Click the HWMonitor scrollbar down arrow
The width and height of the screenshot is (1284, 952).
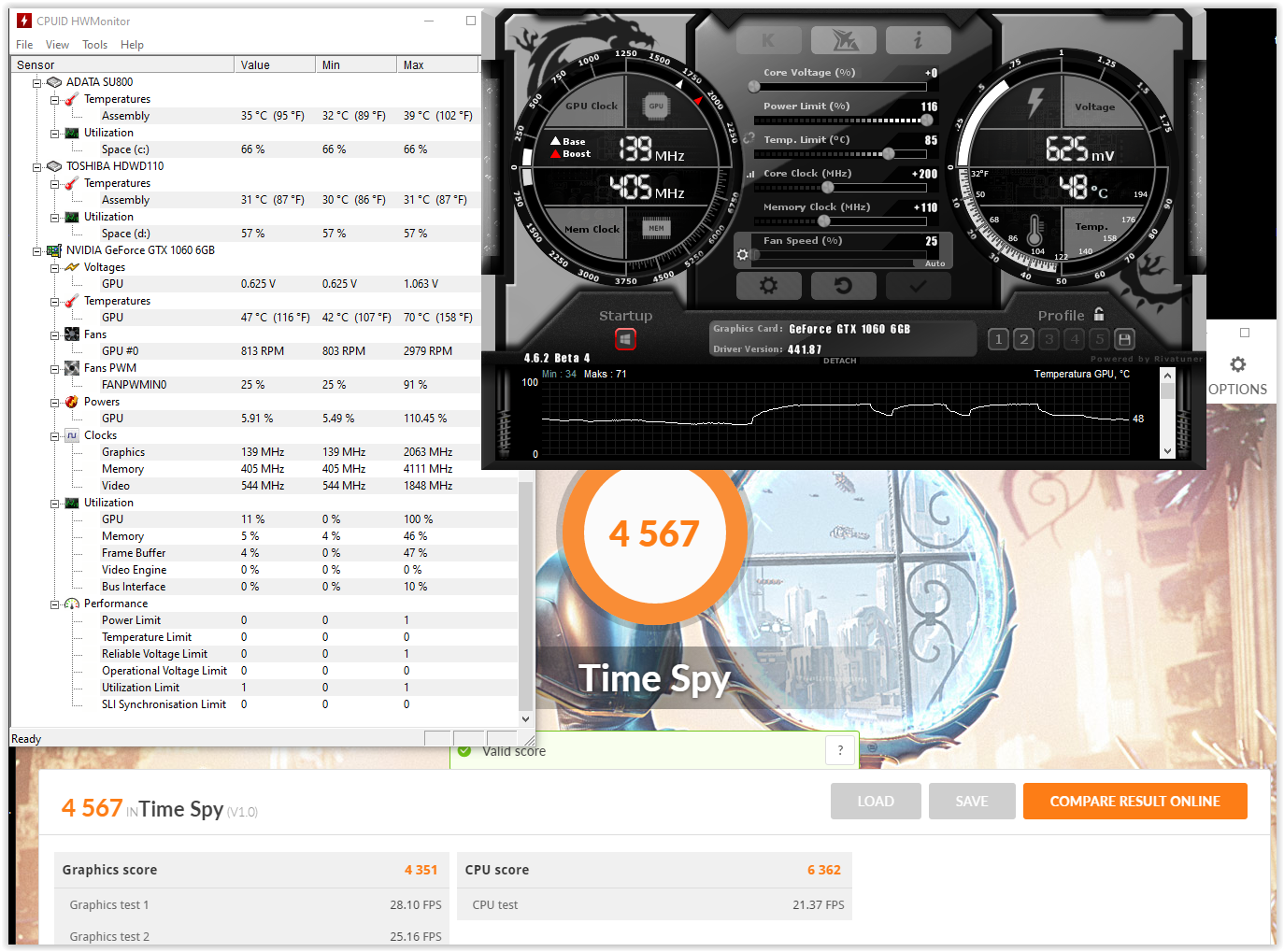tap(525, 718)
